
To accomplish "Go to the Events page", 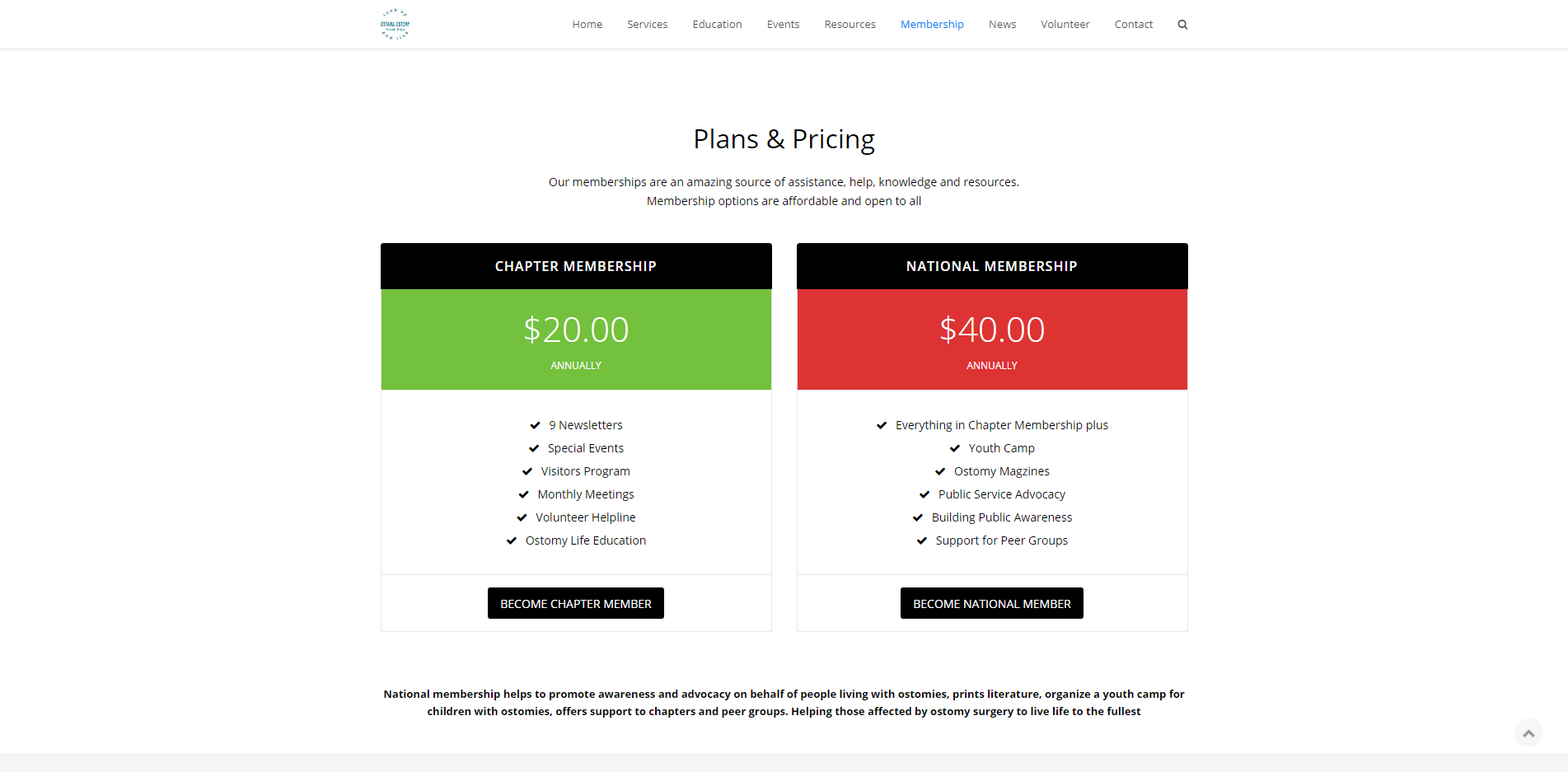I will pyautogui.click(x=783, y=25).
